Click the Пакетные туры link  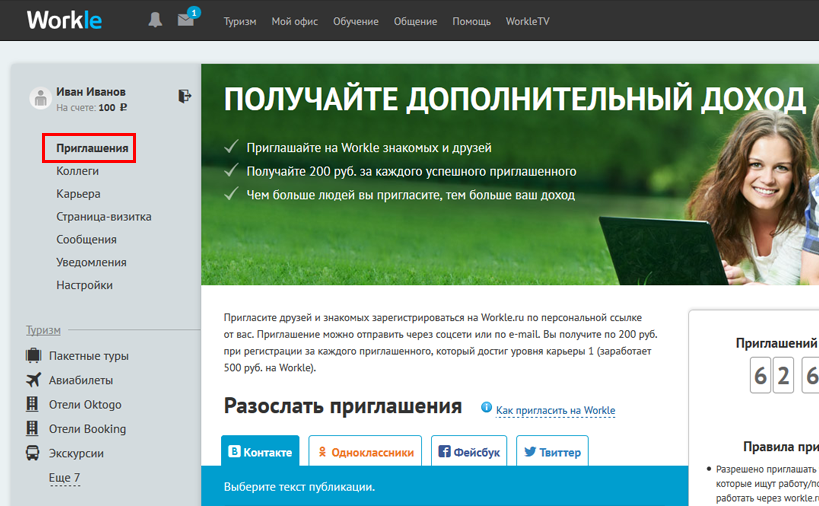89,356
